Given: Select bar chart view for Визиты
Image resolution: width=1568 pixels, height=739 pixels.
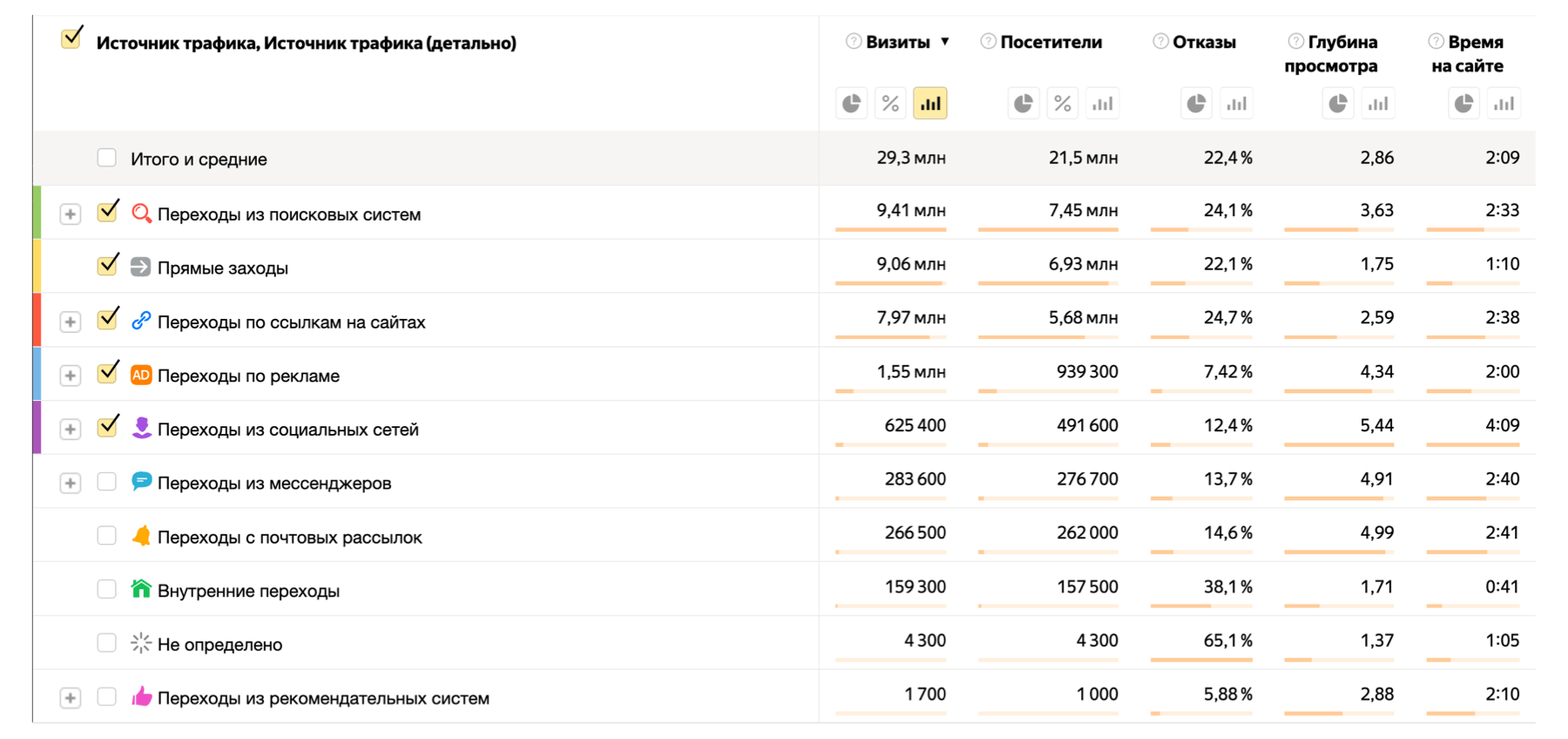Looking at the screenshot, I should pyautogui.click(x=930, y=104).
